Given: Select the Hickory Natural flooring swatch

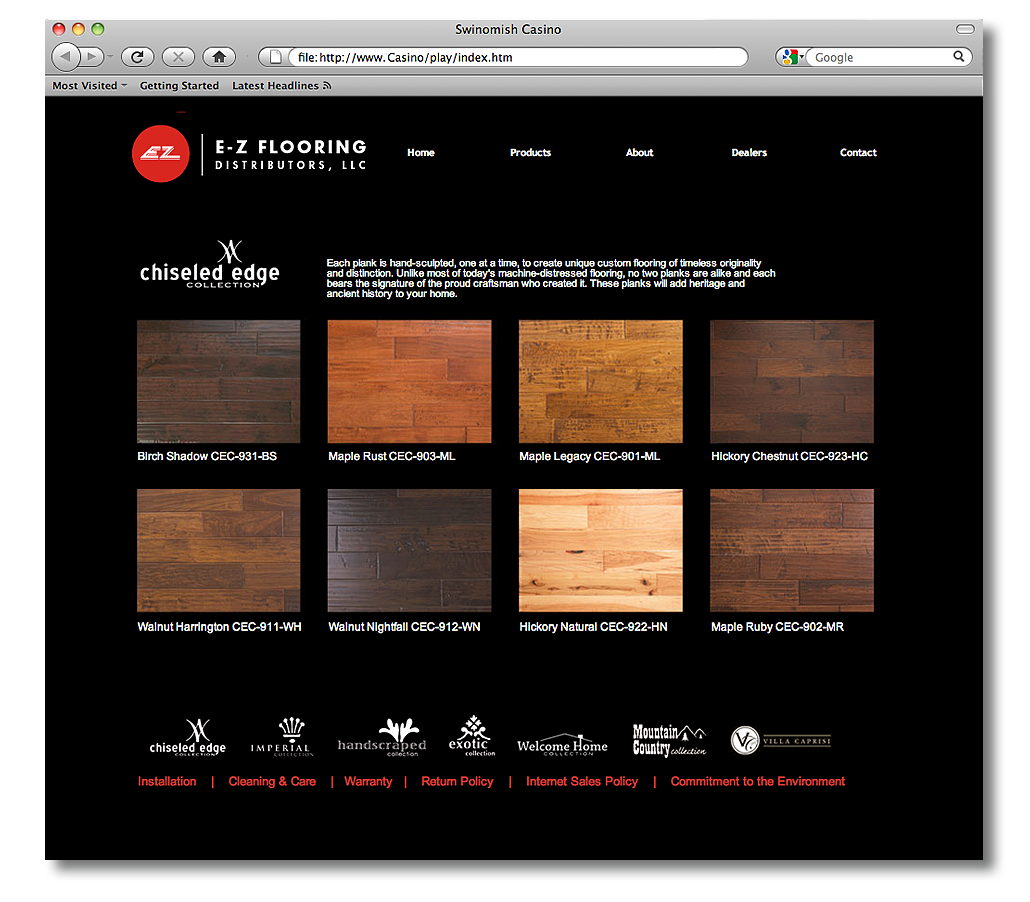Looking at the screenshot, I should (x=600, y=550).
